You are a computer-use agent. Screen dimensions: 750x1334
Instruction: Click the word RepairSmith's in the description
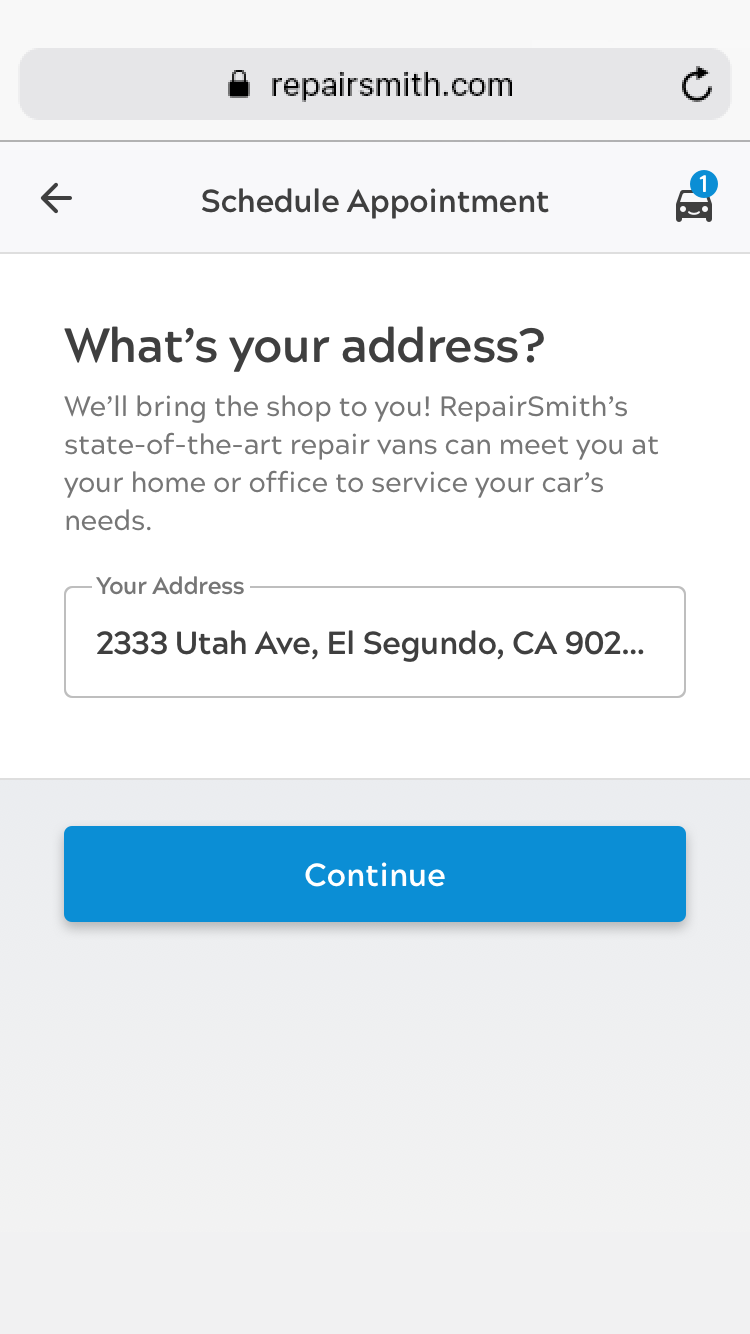pyautogui.click(x=547, y=408)
